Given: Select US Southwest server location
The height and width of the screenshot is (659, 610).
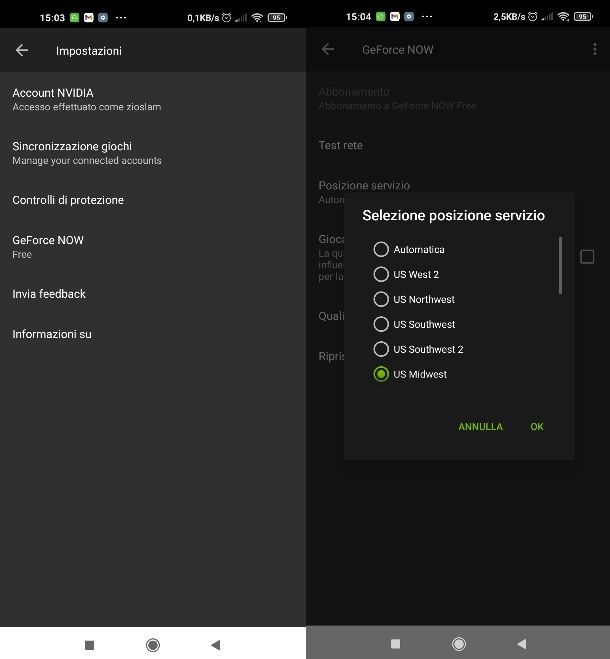Looking at the screenshot, I should tap(414, 324).
